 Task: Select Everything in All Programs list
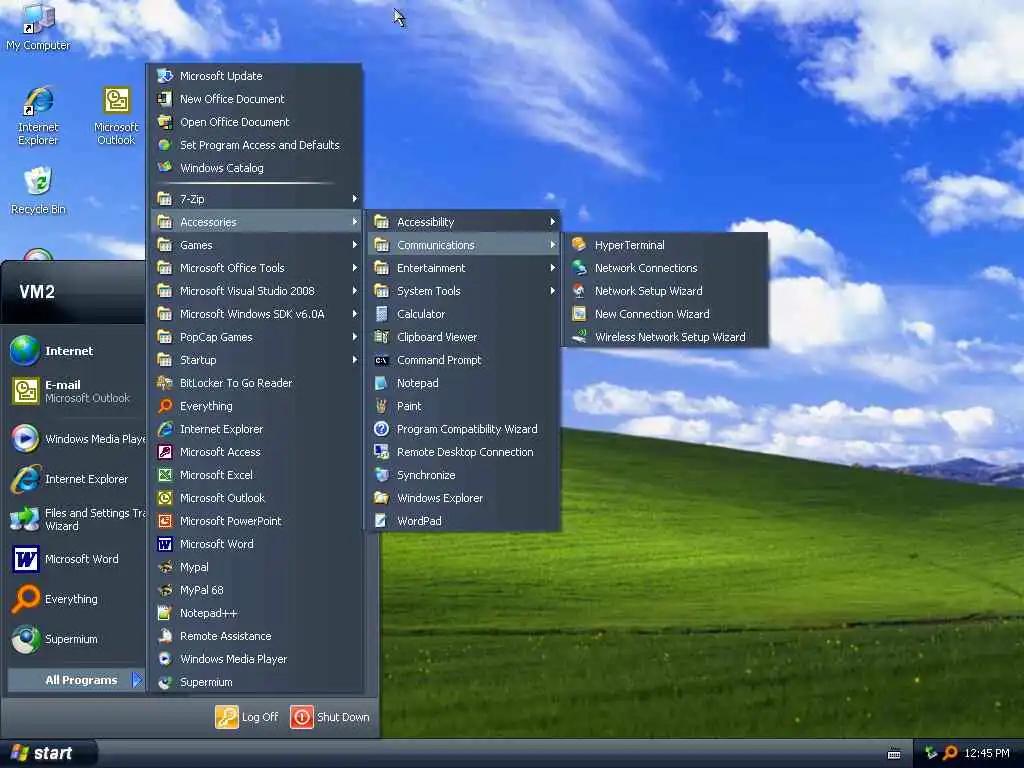[x=256, y=406]
